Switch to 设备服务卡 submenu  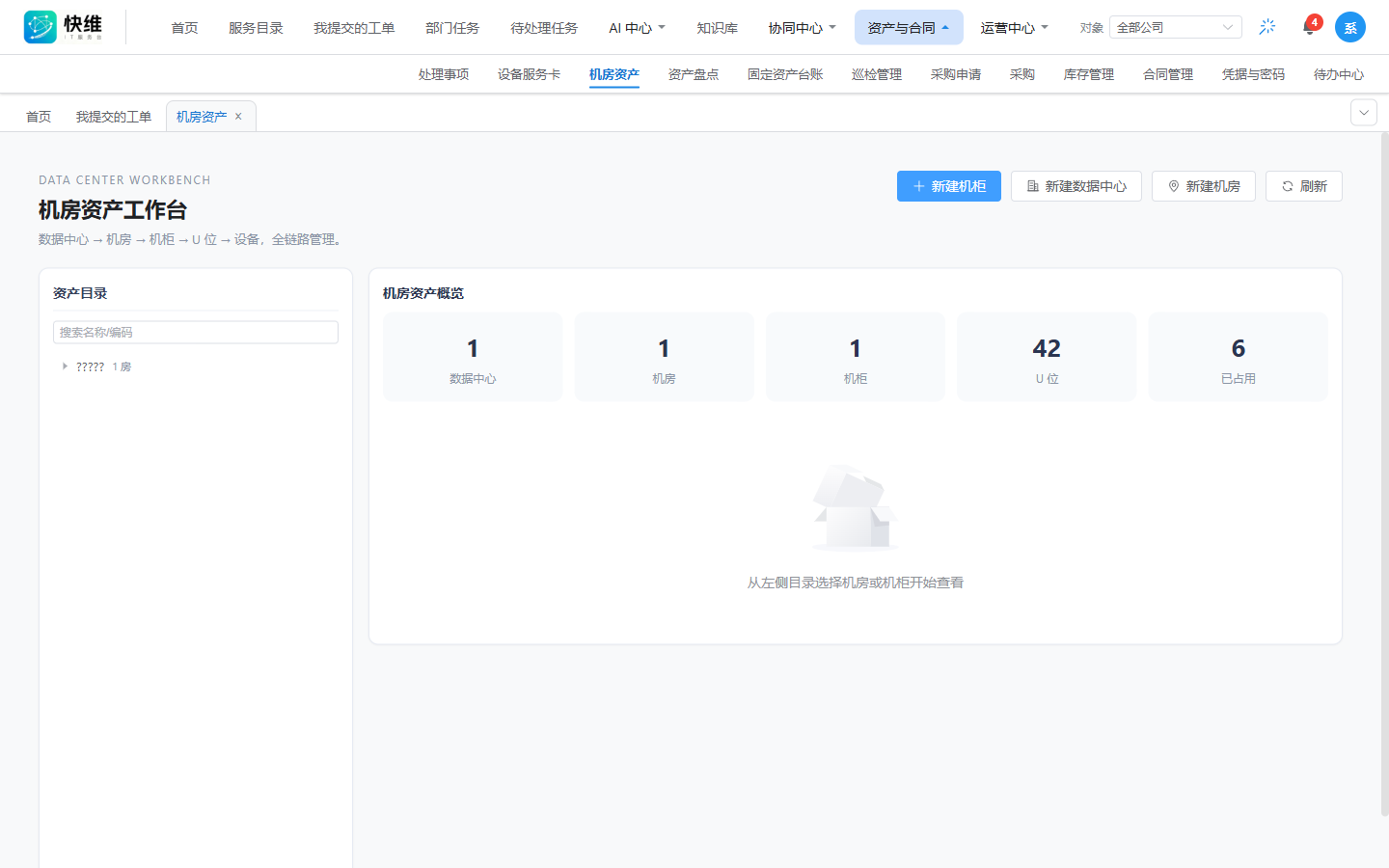pos(529,74)
